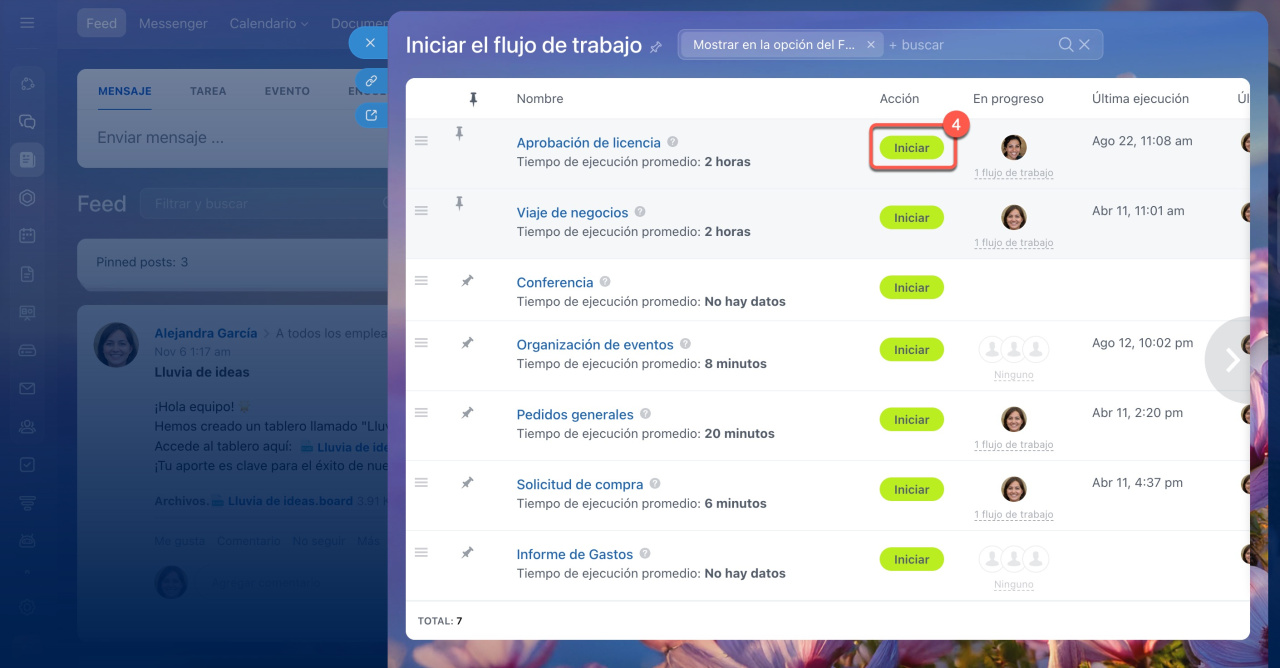Close the workflow side panel
Image resolution: width=1280 pixels, height=668 pixels.
370,43
